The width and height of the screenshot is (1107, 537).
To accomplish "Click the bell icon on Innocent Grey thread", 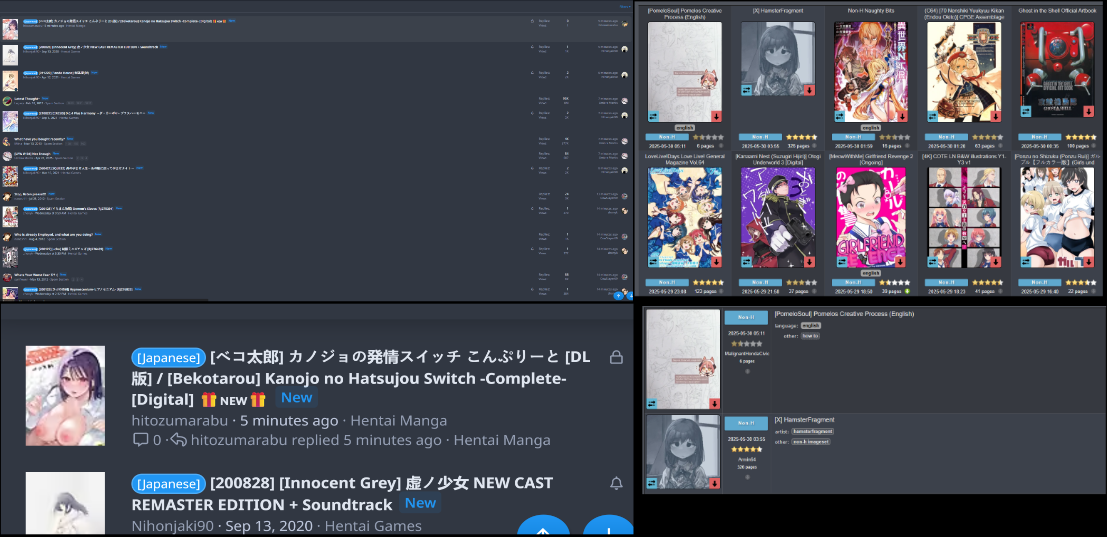I will pos(616,483).
